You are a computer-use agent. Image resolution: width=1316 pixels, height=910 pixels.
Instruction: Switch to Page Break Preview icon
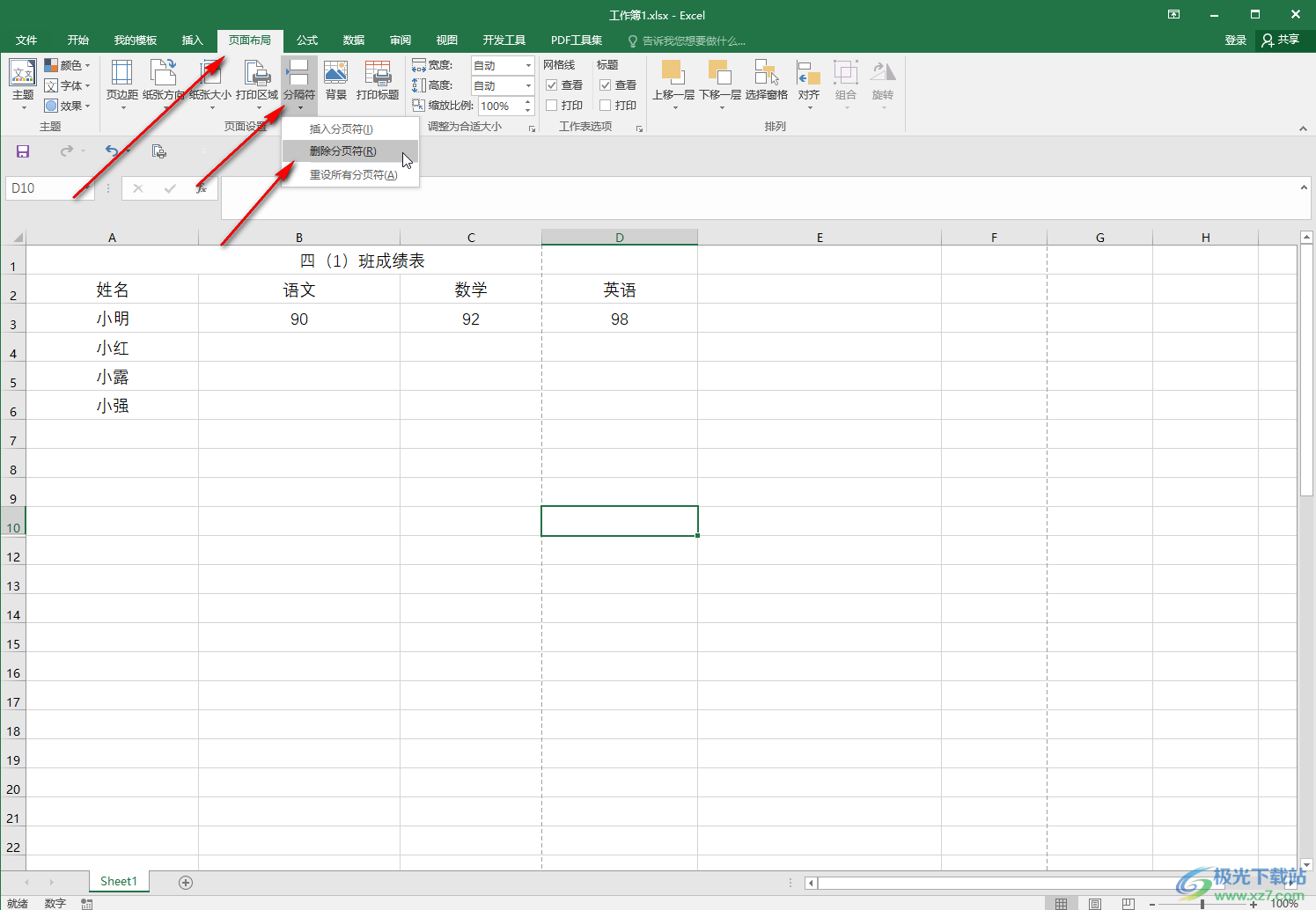[1128, 903]
